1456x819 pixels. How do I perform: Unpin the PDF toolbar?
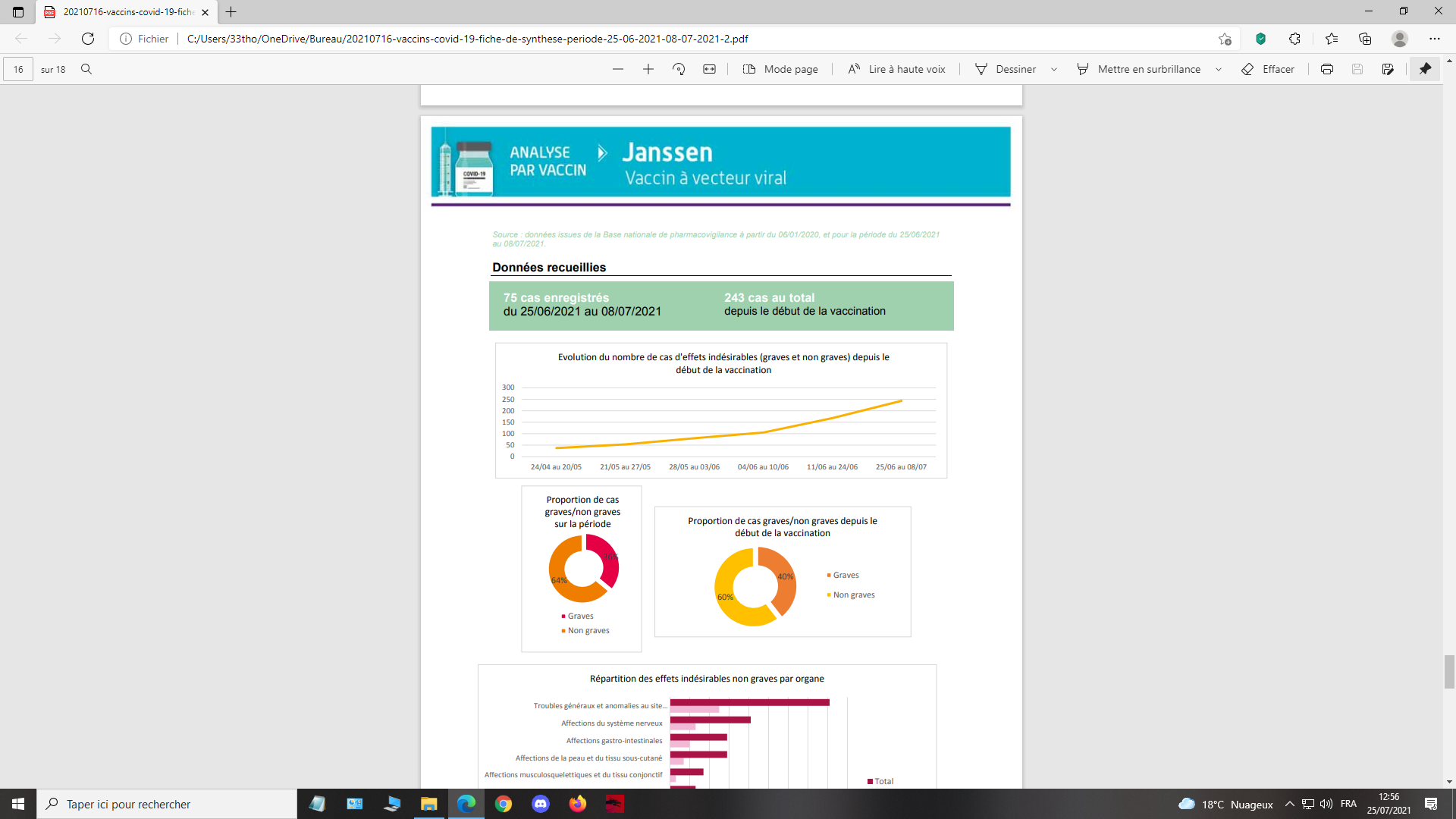click(1425, 69)
